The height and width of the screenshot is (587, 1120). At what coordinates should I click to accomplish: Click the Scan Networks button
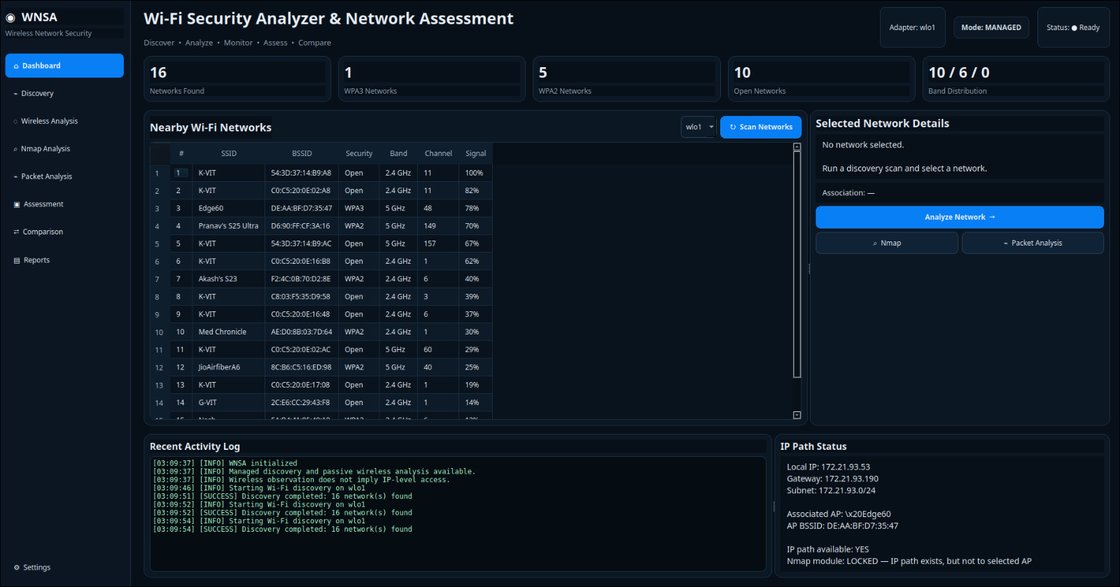click(761, 127)
